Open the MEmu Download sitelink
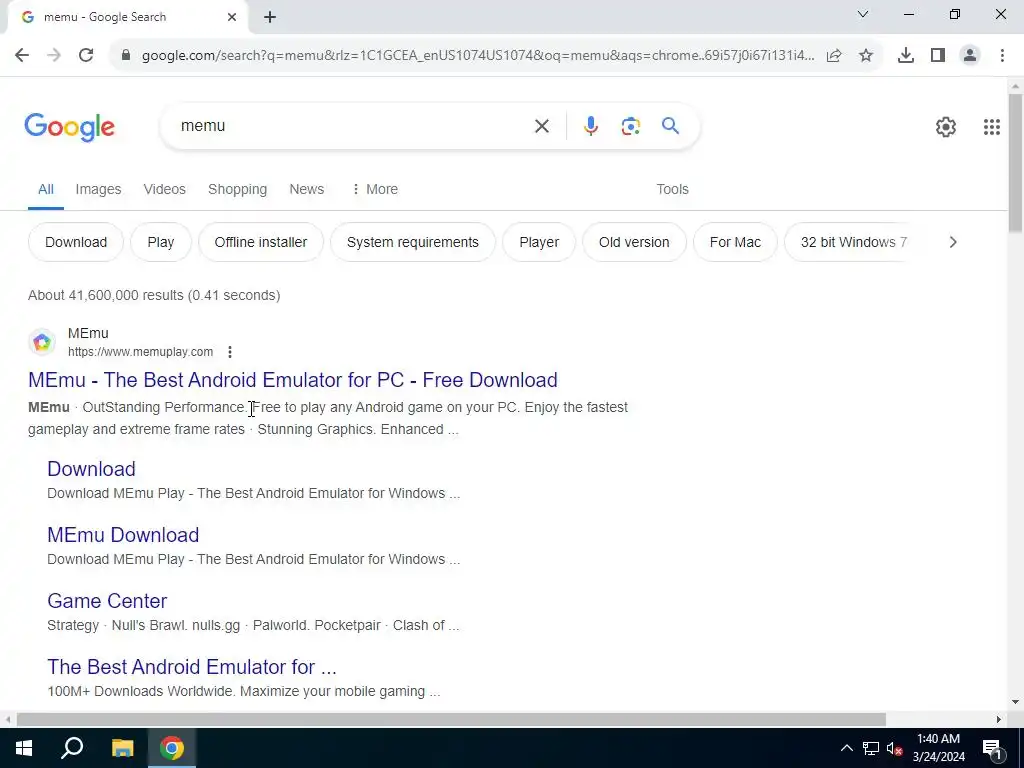Viewport: 1024px width, 768px height. point(123,535)
